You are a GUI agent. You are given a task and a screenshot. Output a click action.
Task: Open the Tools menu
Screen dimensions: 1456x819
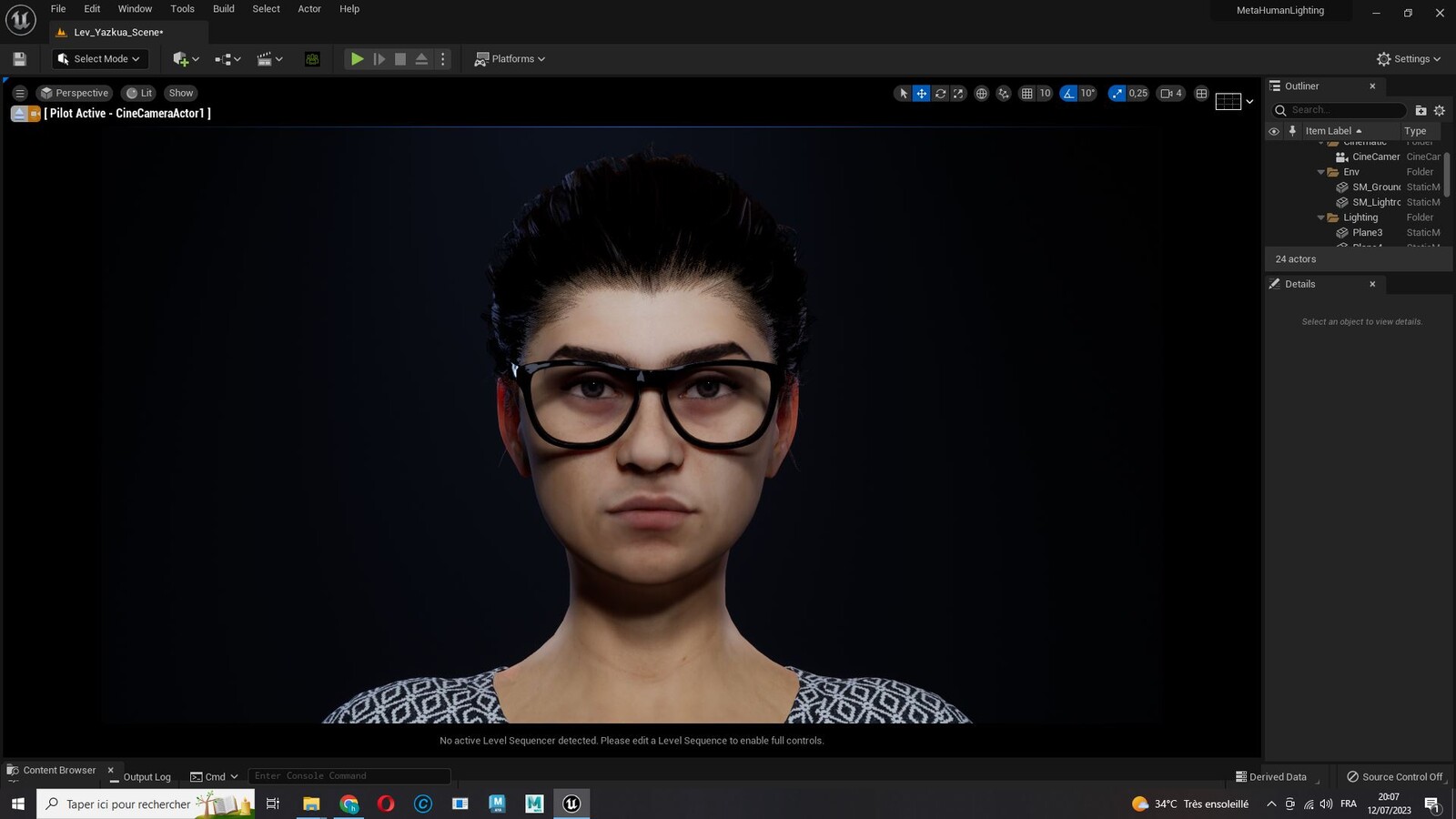point(182,9)
